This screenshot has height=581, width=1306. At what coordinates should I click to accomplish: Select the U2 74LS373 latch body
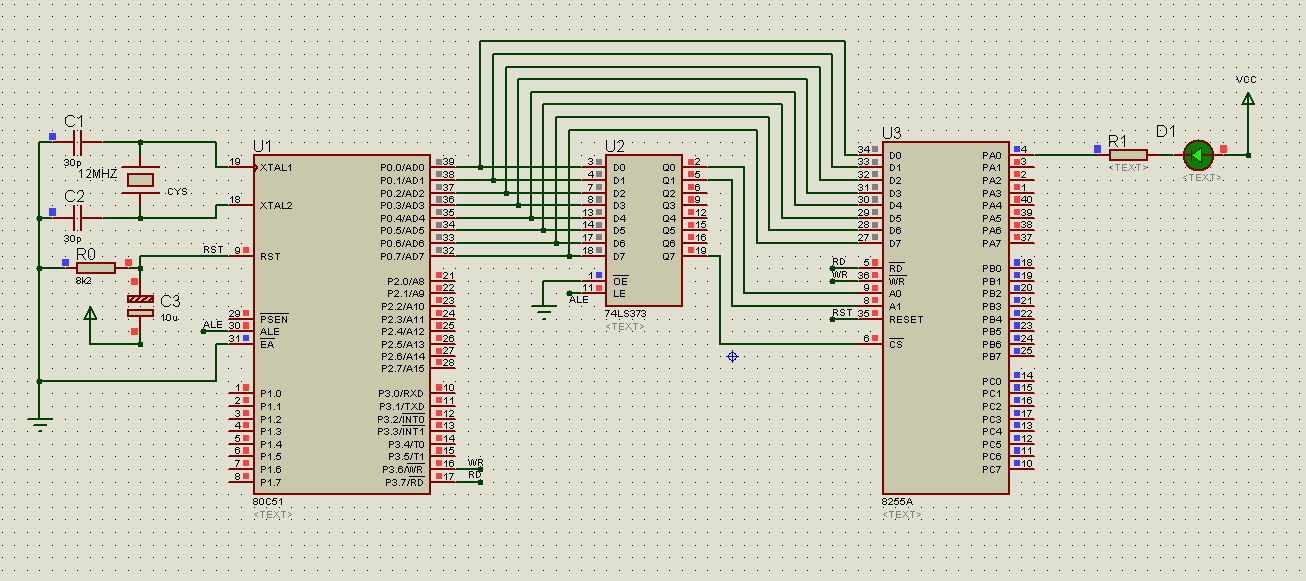point(644,230)
